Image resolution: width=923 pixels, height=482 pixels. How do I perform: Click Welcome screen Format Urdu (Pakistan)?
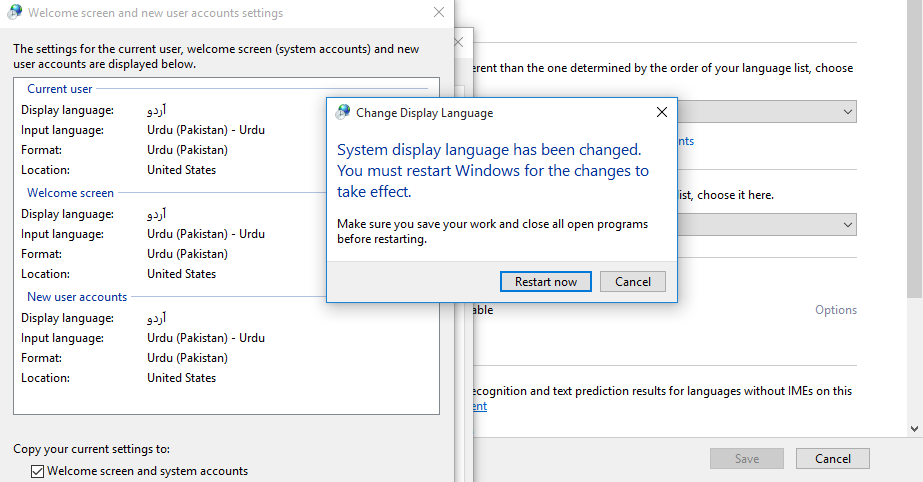pos(187,254)
